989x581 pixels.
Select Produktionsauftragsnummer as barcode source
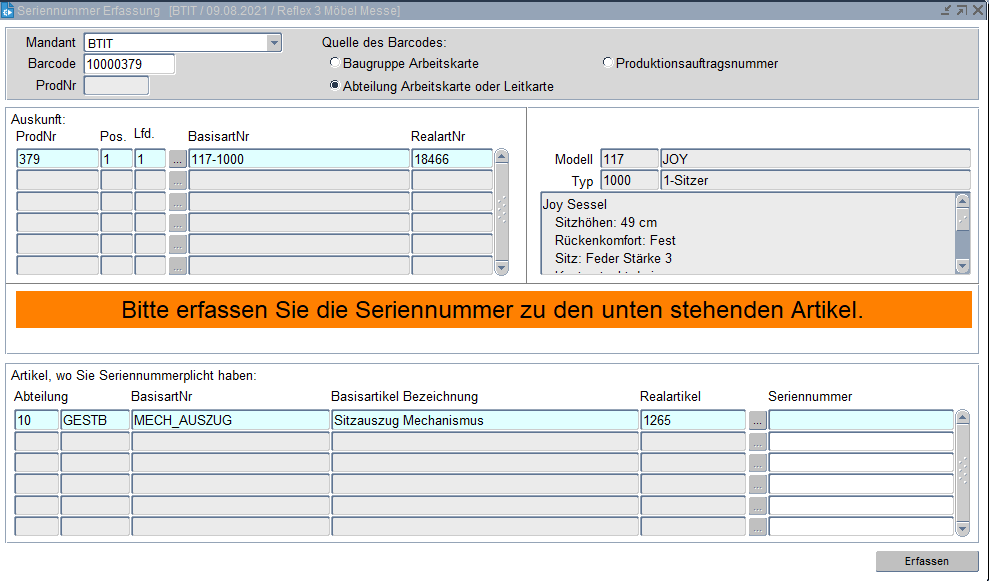(608, 64)
